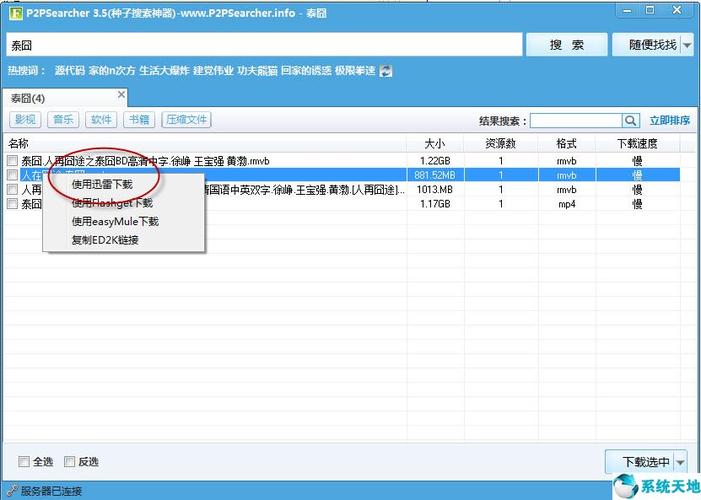Filter results by 影视 category
Image resolution: width=701 pixels, height=500 pixels.
25,120
